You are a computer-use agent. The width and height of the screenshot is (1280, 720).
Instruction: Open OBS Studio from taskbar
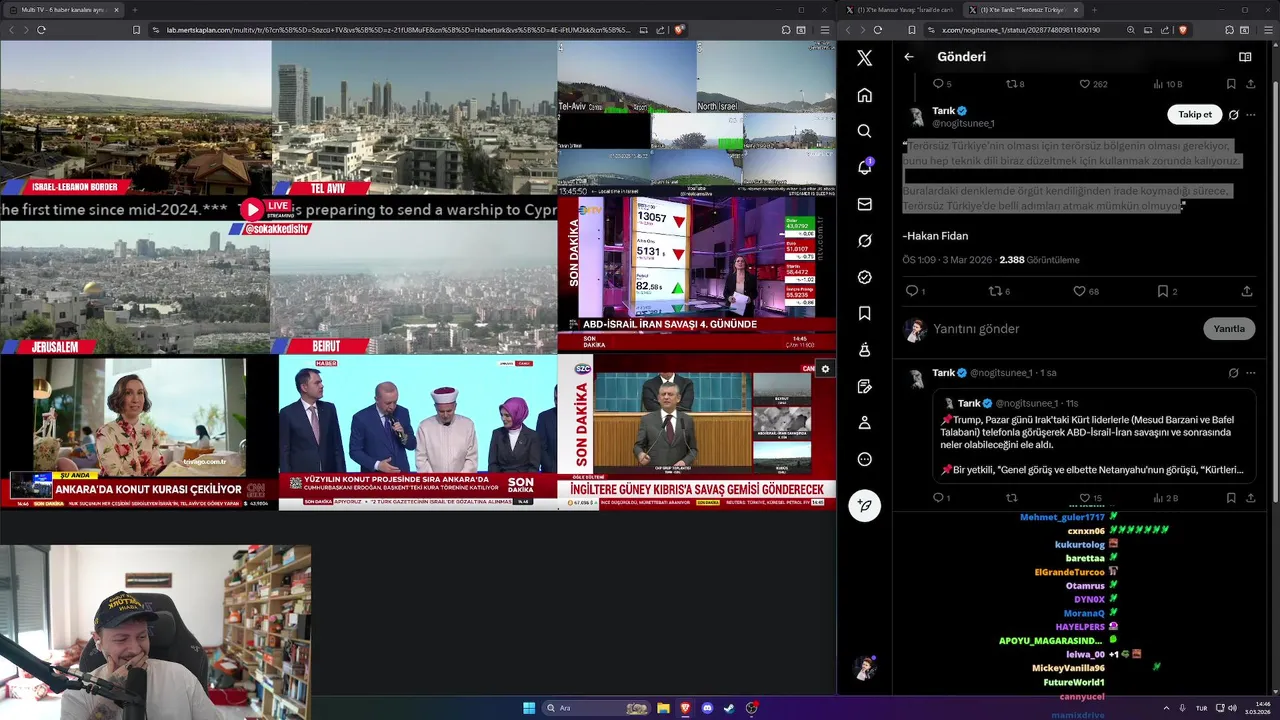coord(751,708)
